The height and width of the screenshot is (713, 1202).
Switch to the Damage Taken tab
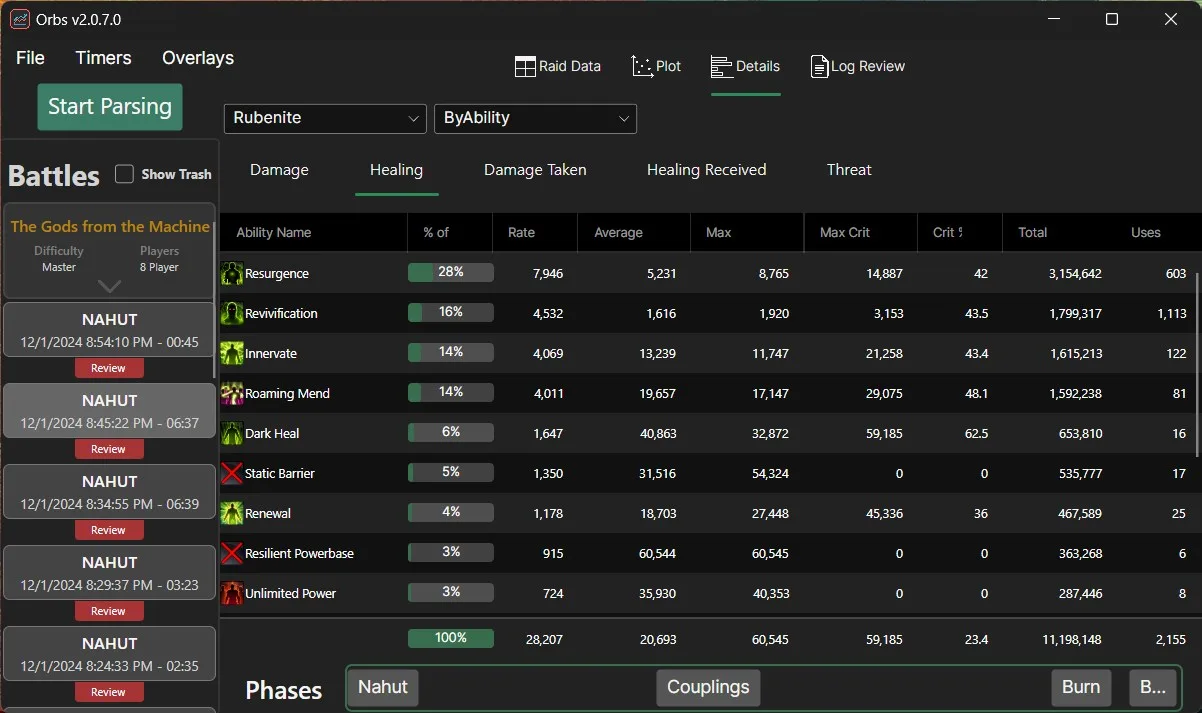535,170
